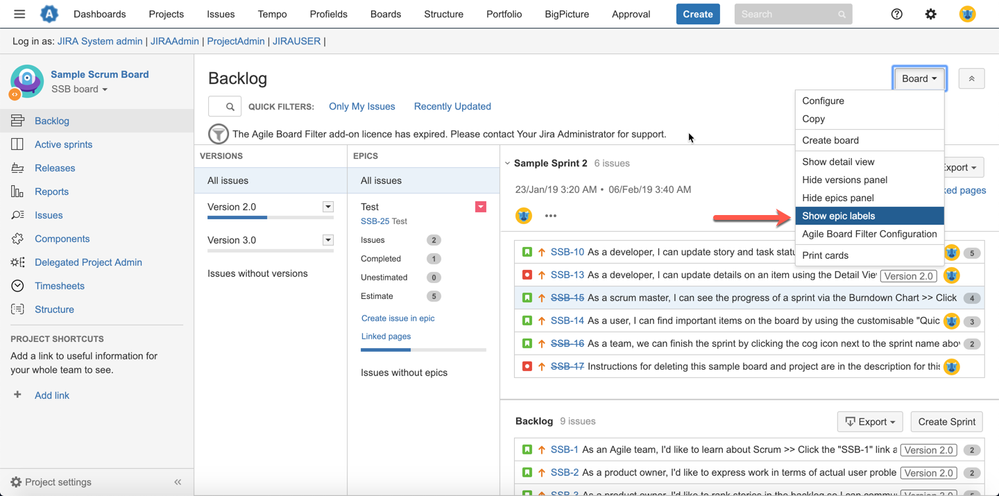This screenshot has height=496, width=999.
Task: Click the Create Sprint button
Action: [947, 422]
